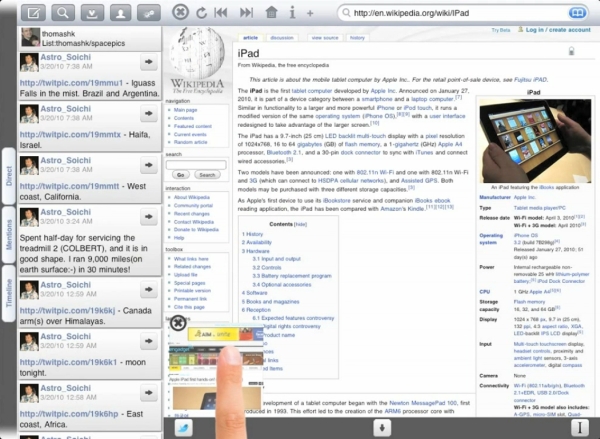Click the padlock icon beside iPad title
The width and height of the screenshot is (600, 439).
pyautogui.click(x=571, y=51)
